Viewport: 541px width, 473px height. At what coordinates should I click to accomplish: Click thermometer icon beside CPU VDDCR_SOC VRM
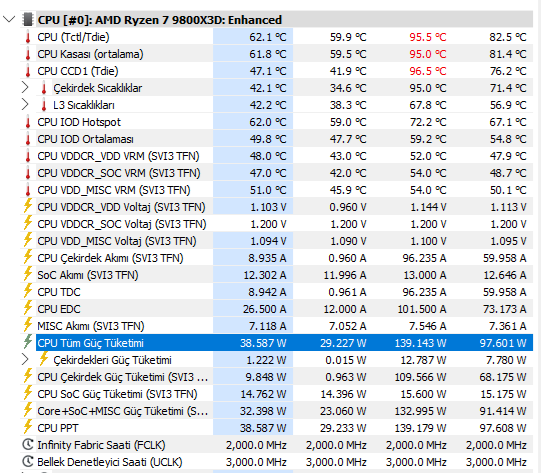click(x=28, y=173)
